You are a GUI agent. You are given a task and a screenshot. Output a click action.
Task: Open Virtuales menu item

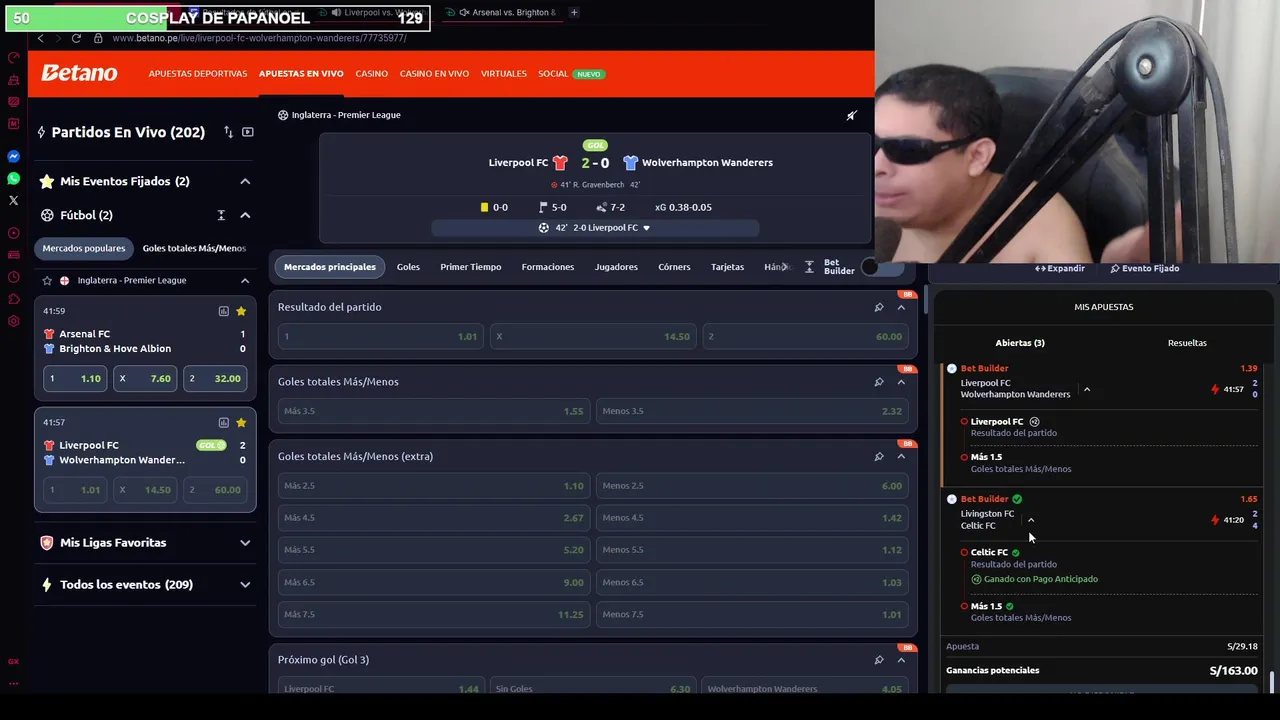pos(503,74)
